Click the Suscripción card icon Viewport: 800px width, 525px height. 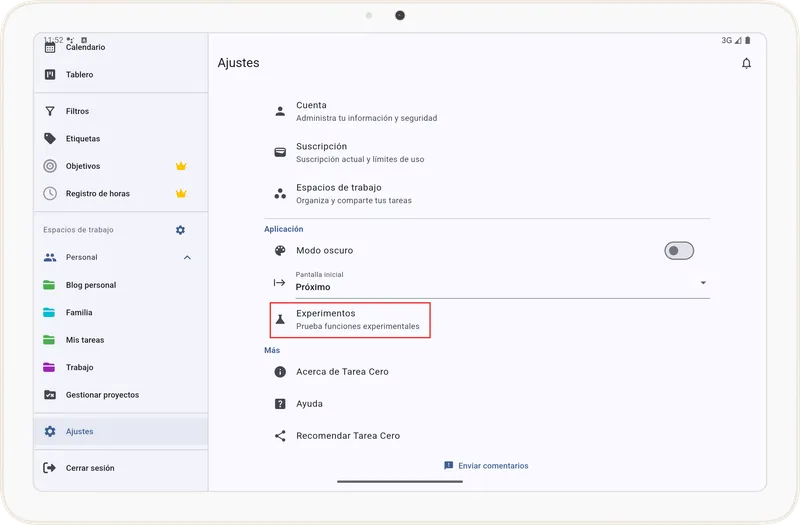coord(280,152)
